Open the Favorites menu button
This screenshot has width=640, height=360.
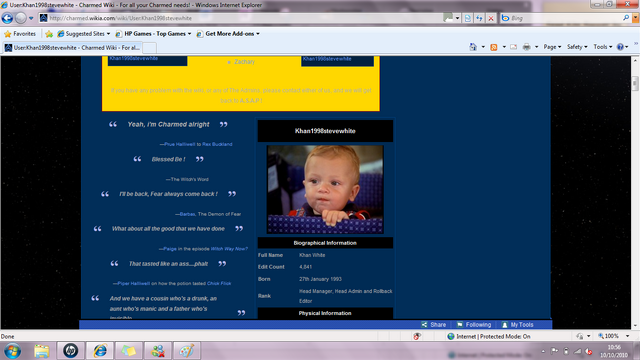point(20,34)
